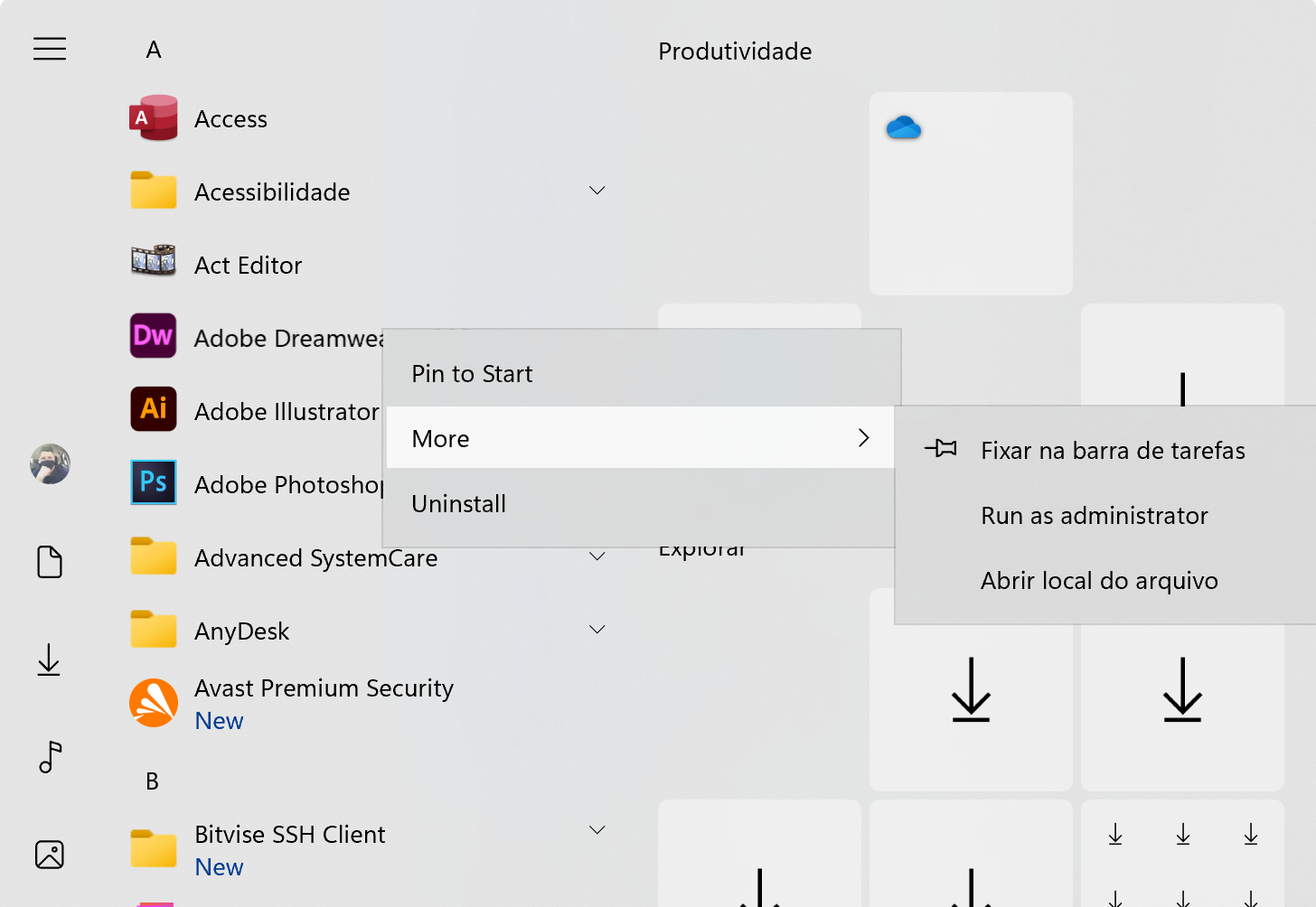Open Avast Premium Security
Viewport: 1316px width, 907px height.
click(324, 687)
